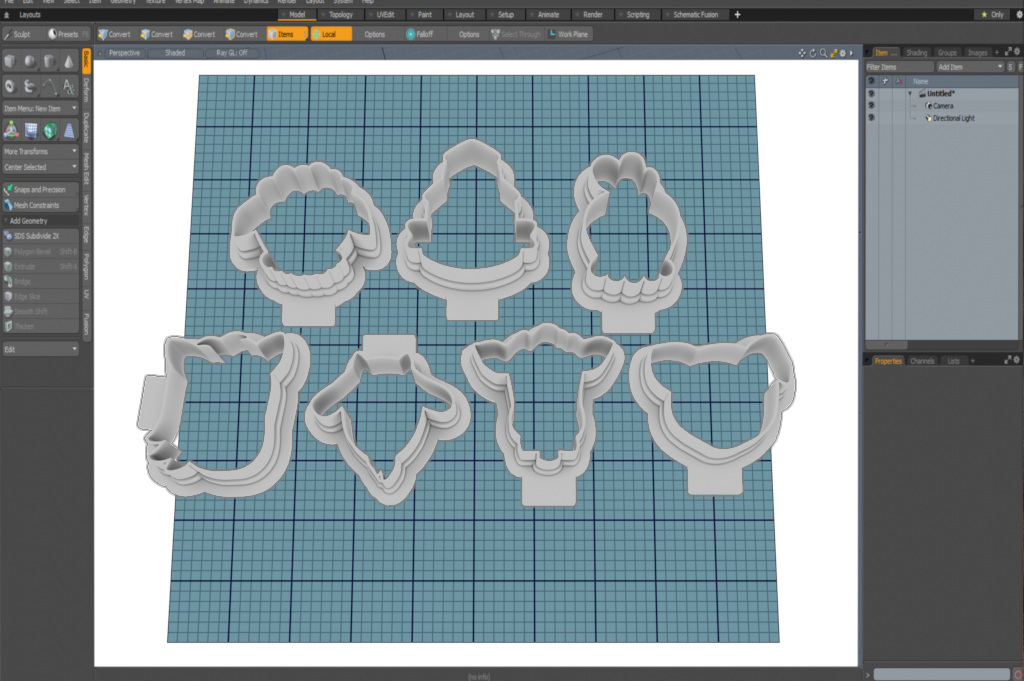Pick the cone primitive tool

coord(69,62)
